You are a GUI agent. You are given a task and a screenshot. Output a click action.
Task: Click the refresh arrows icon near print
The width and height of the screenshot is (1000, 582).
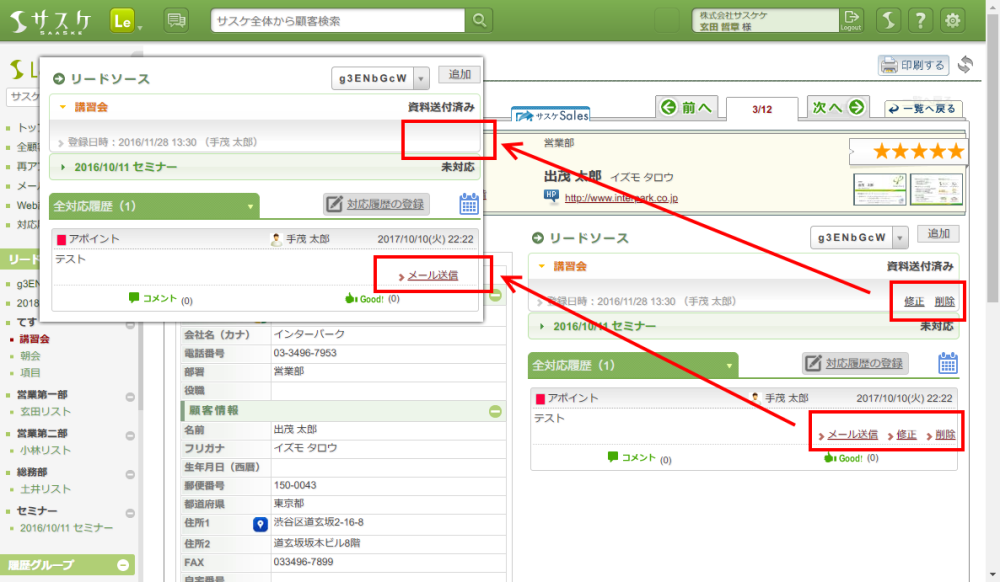pyautogui.click(x=966, y=64)
